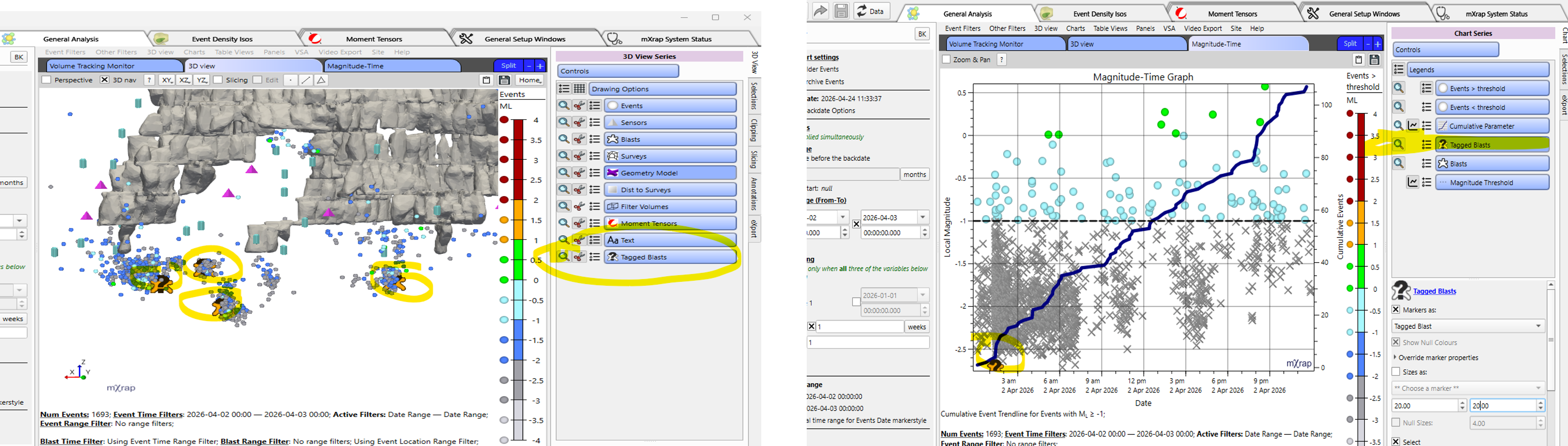Select the point tool in 3D view toolbar
This screenshot has height=446, width=1568.
(x=290, y=80)
